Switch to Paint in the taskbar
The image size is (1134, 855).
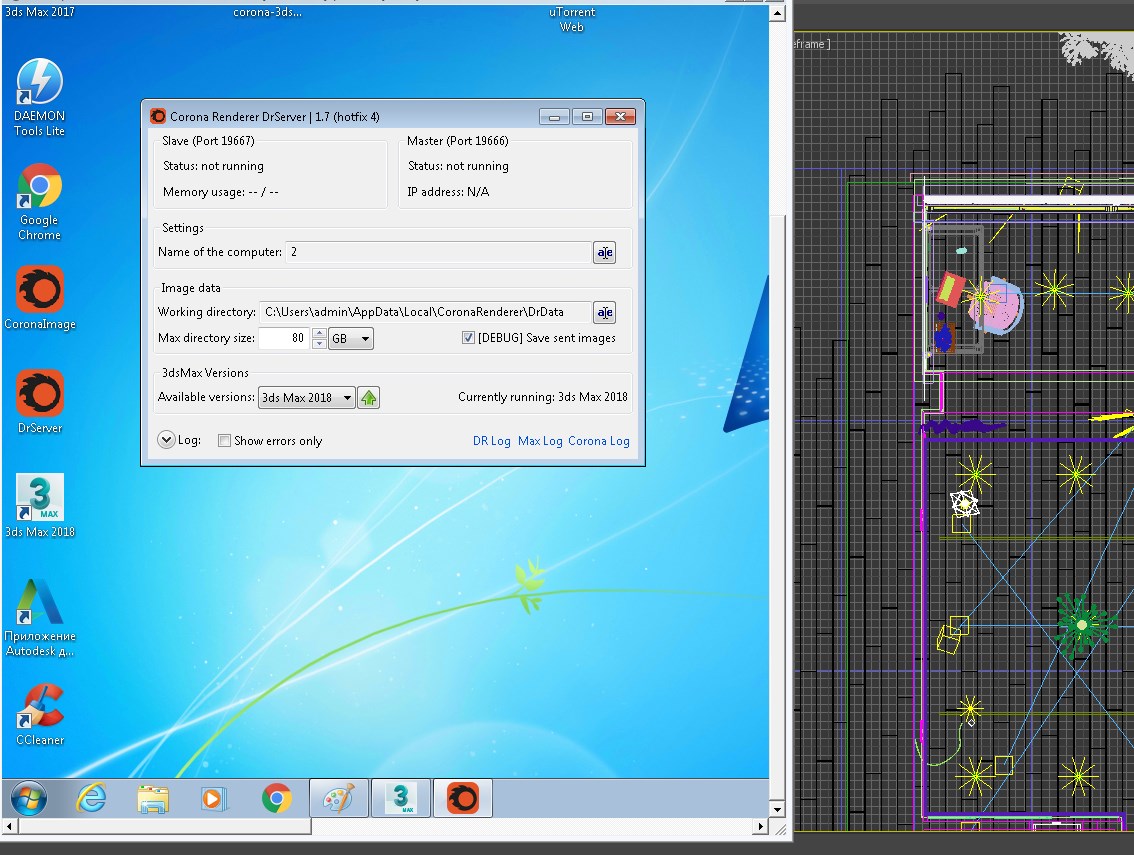(338, 799)
